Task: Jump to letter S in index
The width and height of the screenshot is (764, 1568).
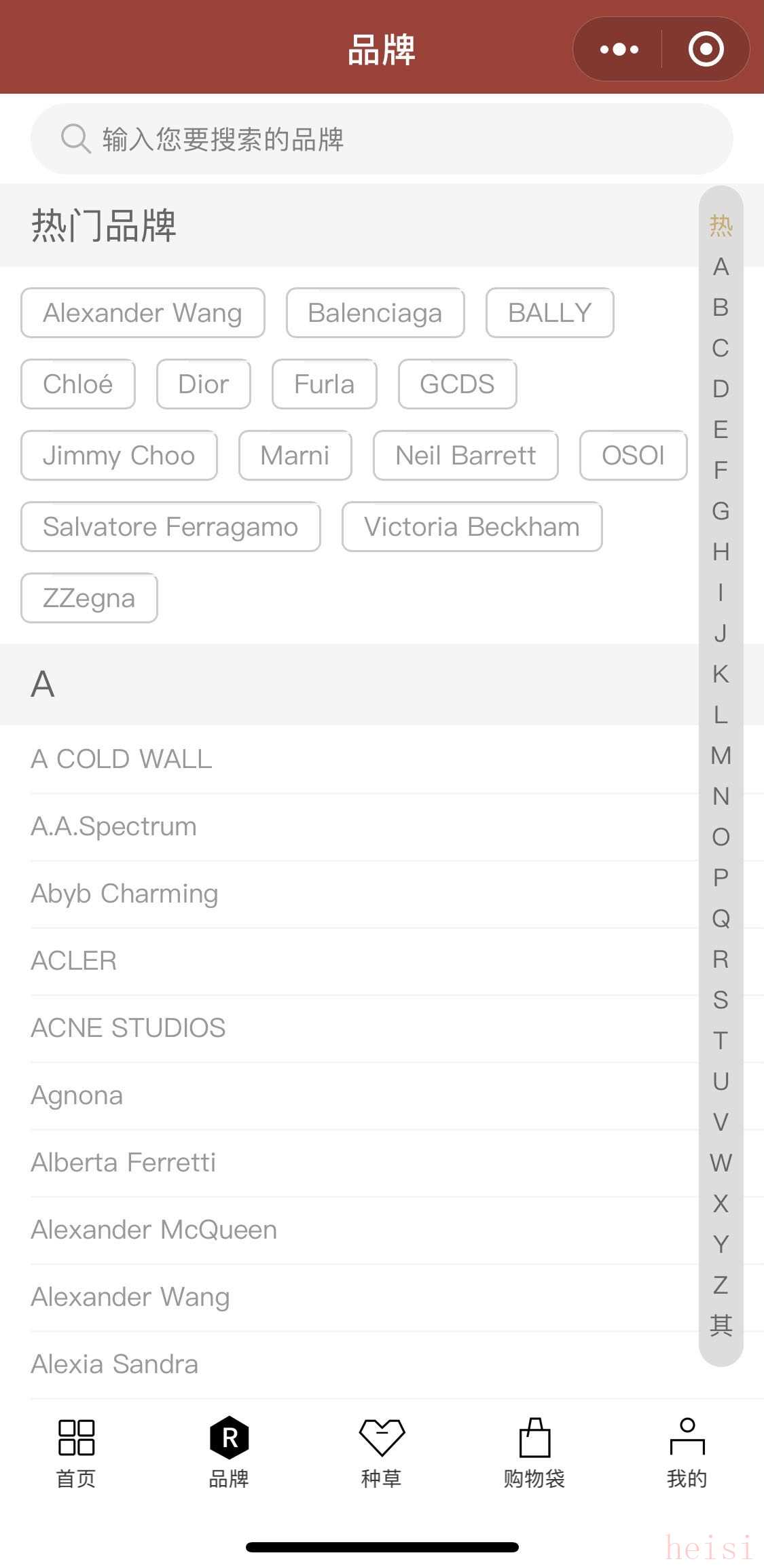Action: tap(721, 1000)
